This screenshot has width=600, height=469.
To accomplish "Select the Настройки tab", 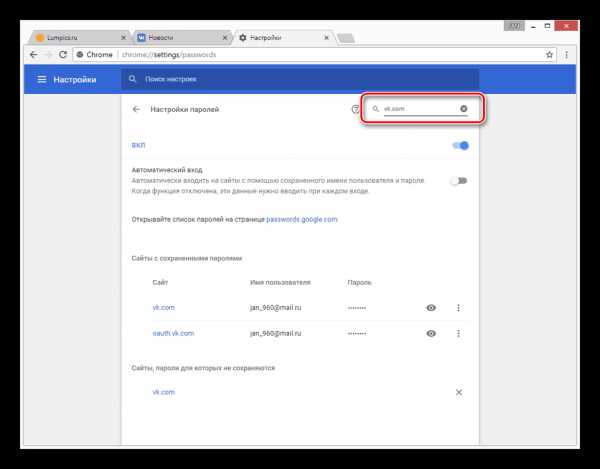I will pos(282,37).
